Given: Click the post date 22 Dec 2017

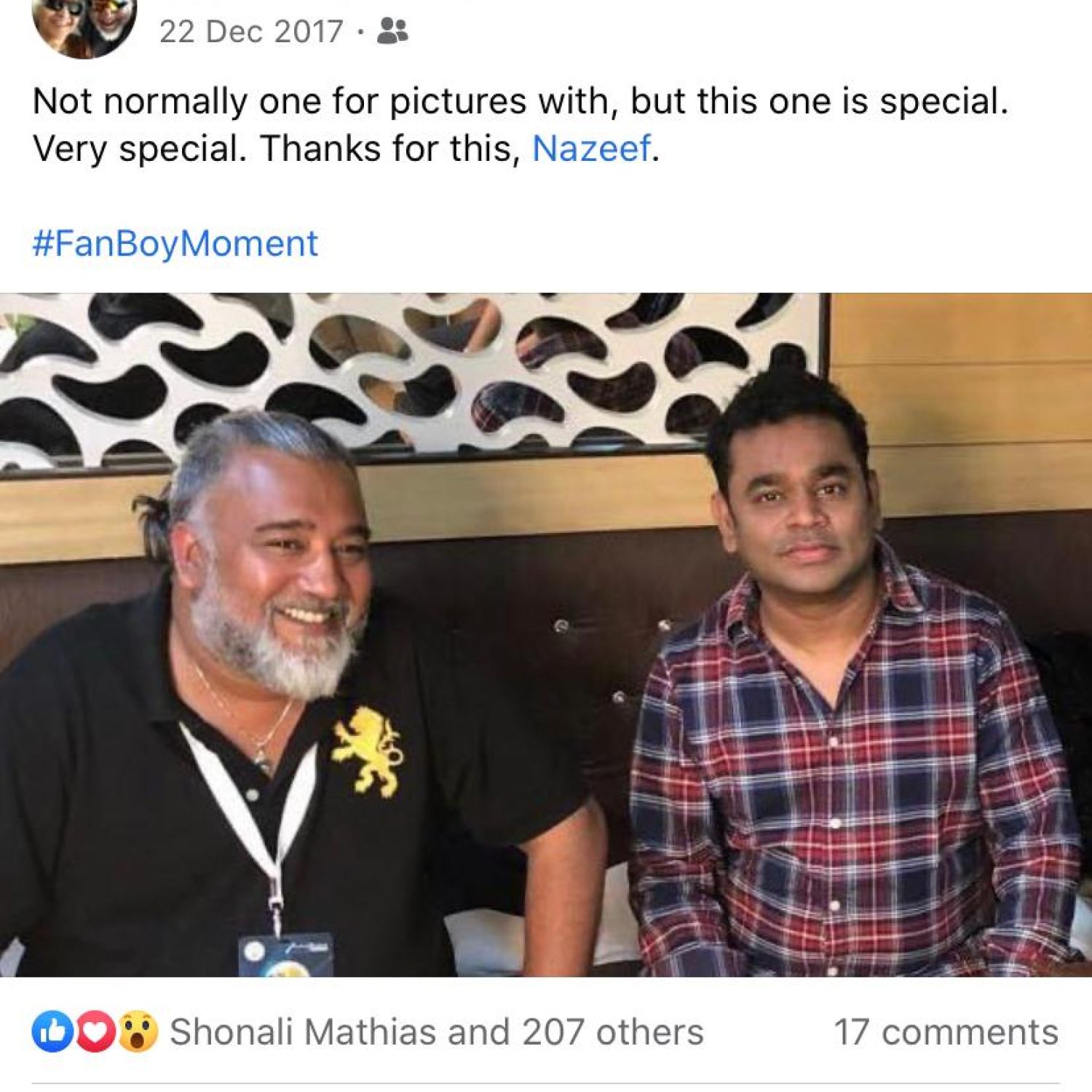Looking at the screenshot, I should coord(250,32).
